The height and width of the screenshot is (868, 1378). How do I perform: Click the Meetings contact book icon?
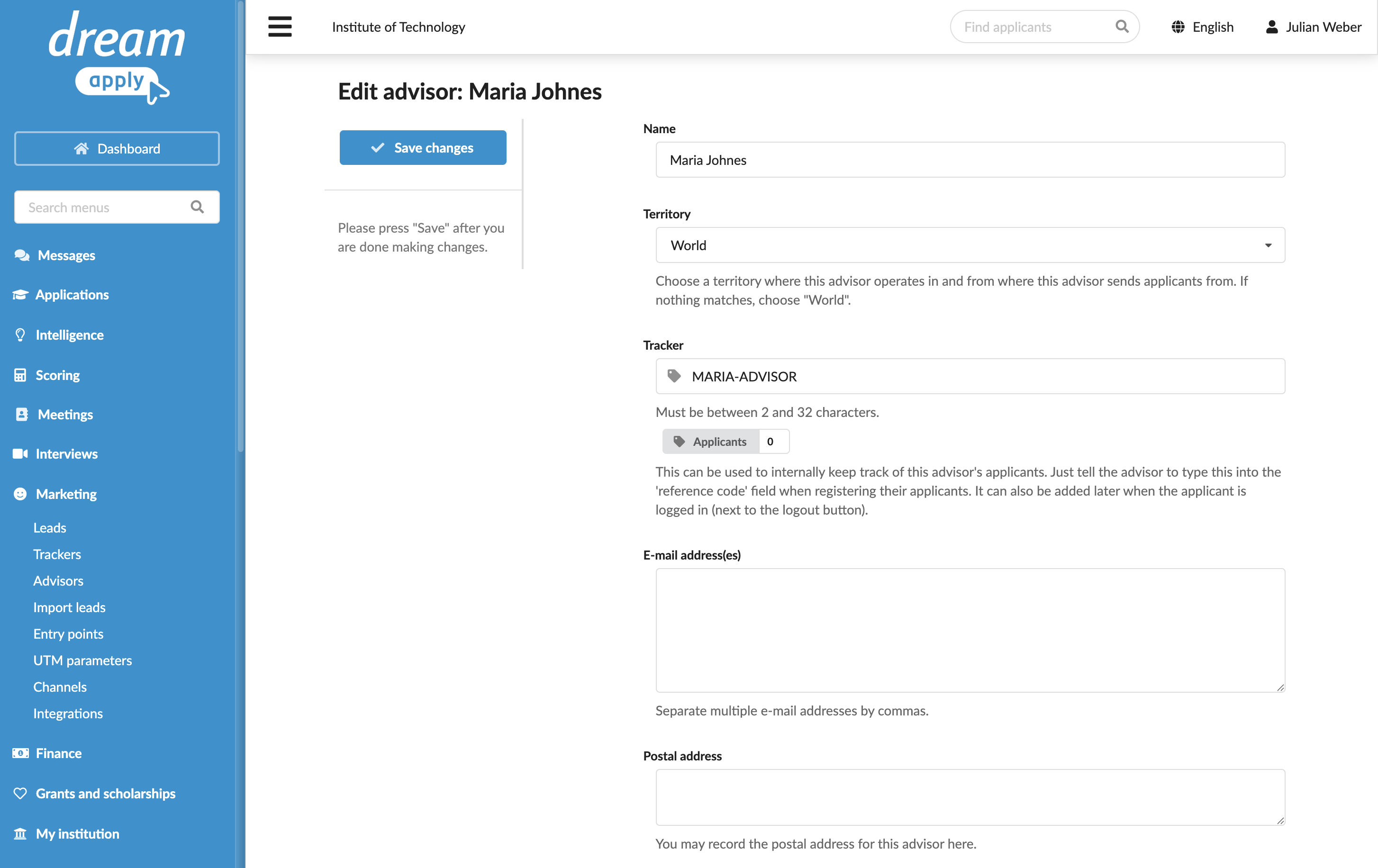22,414
